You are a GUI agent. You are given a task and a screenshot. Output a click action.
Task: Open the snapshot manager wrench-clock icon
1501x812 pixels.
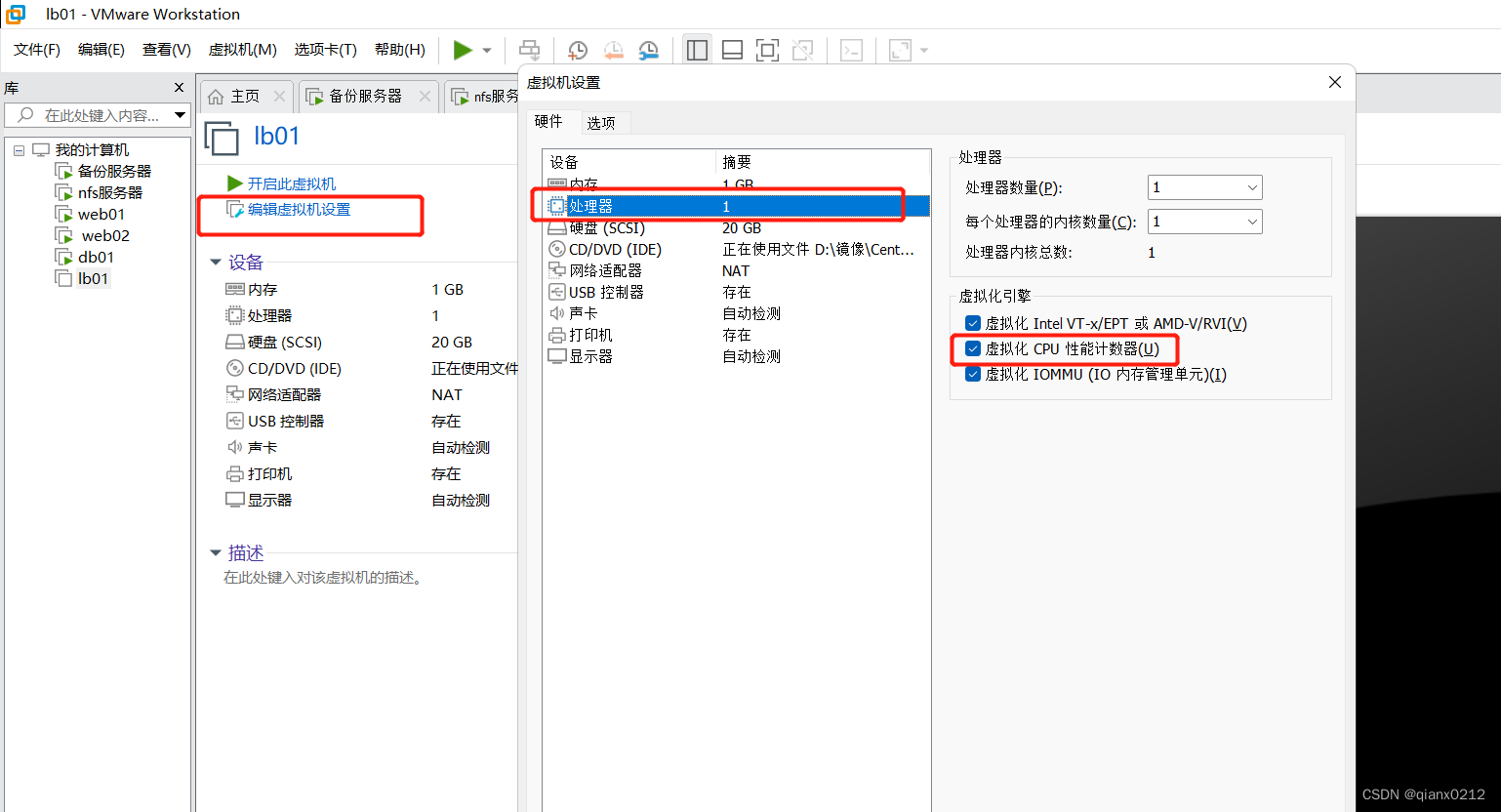[x=649, y=50]
